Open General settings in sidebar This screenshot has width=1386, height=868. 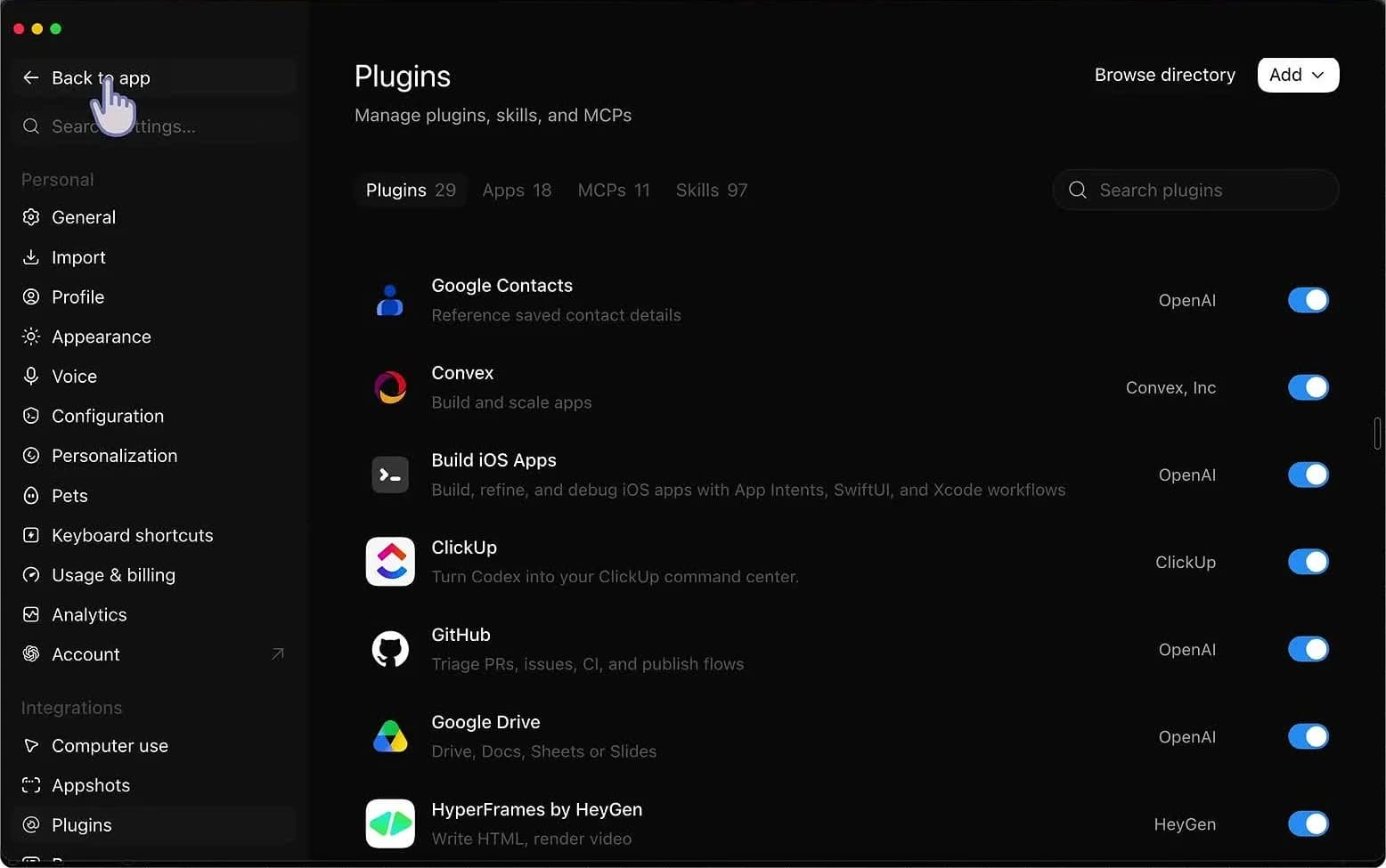[x=154, y=217]
